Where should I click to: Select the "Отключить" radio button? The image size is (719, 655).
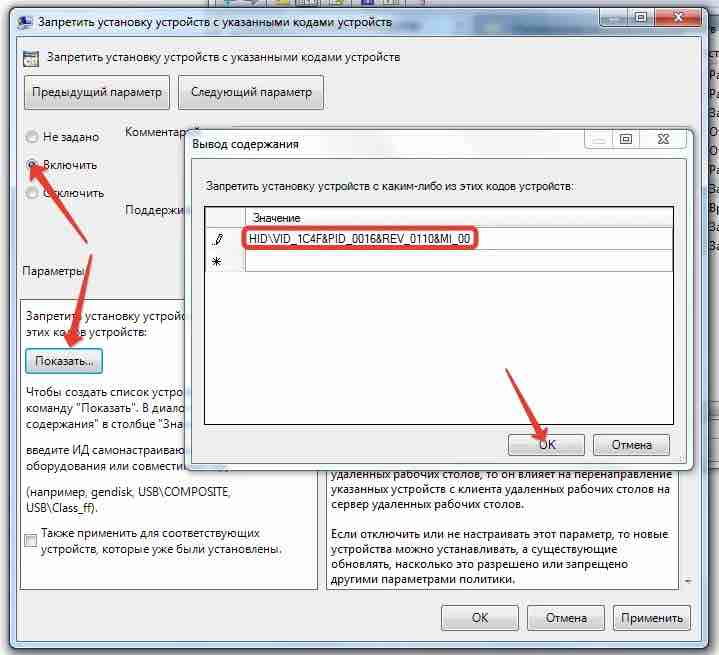point(33,193)
